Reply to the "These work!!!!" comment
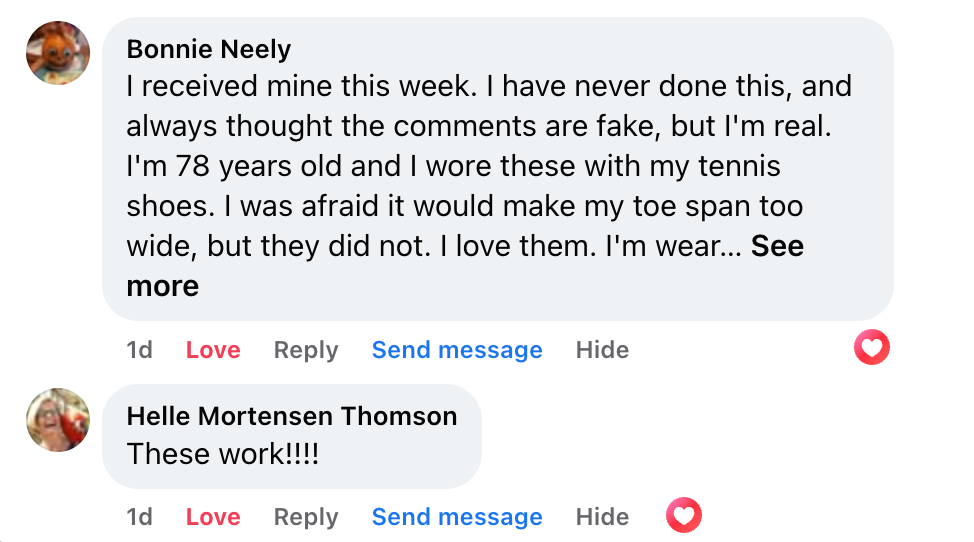The width and height of the screenshot is (974, 542). (306, 517)
